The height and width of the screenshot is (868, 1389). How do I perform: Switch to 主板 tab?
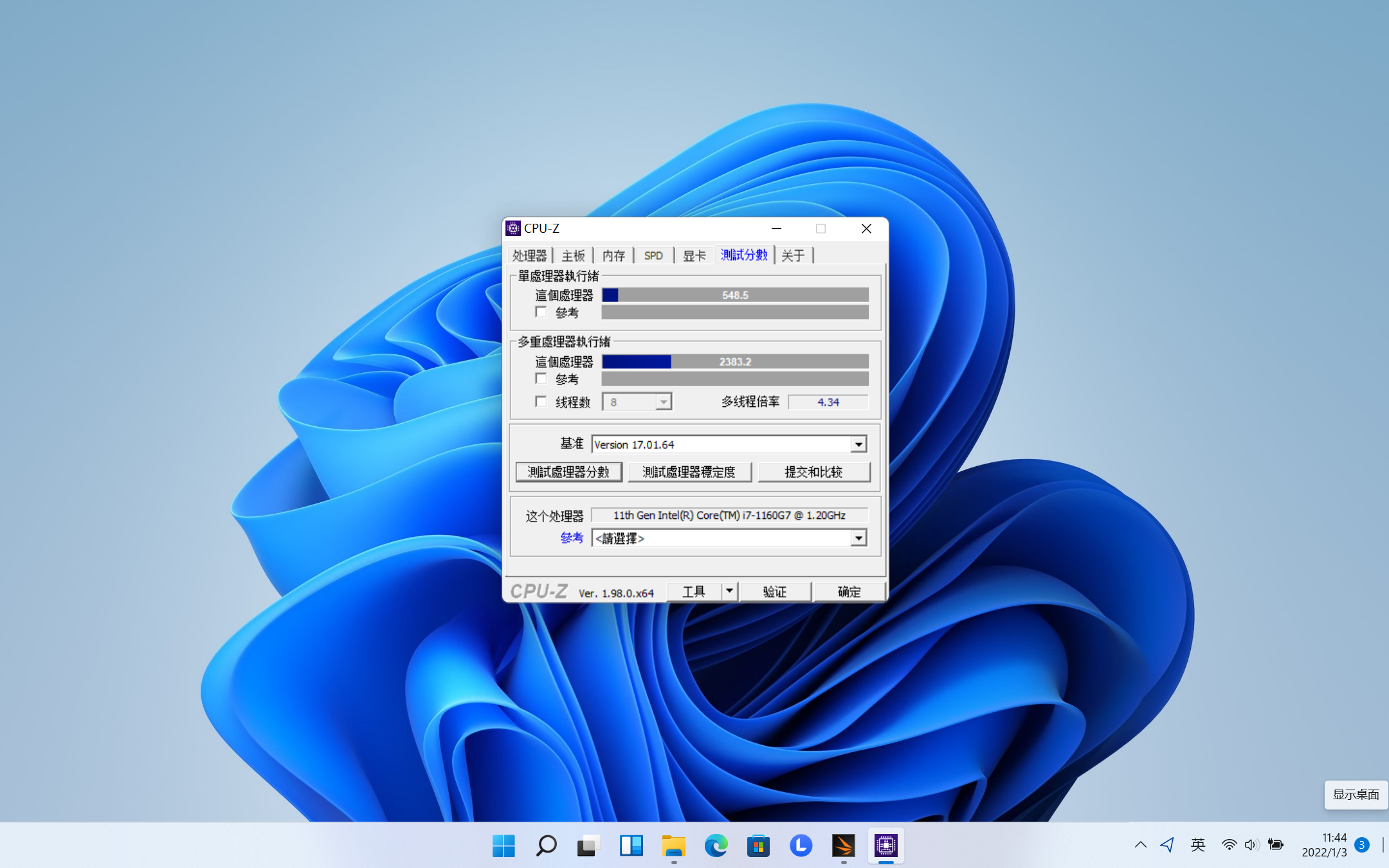point(573,256)
